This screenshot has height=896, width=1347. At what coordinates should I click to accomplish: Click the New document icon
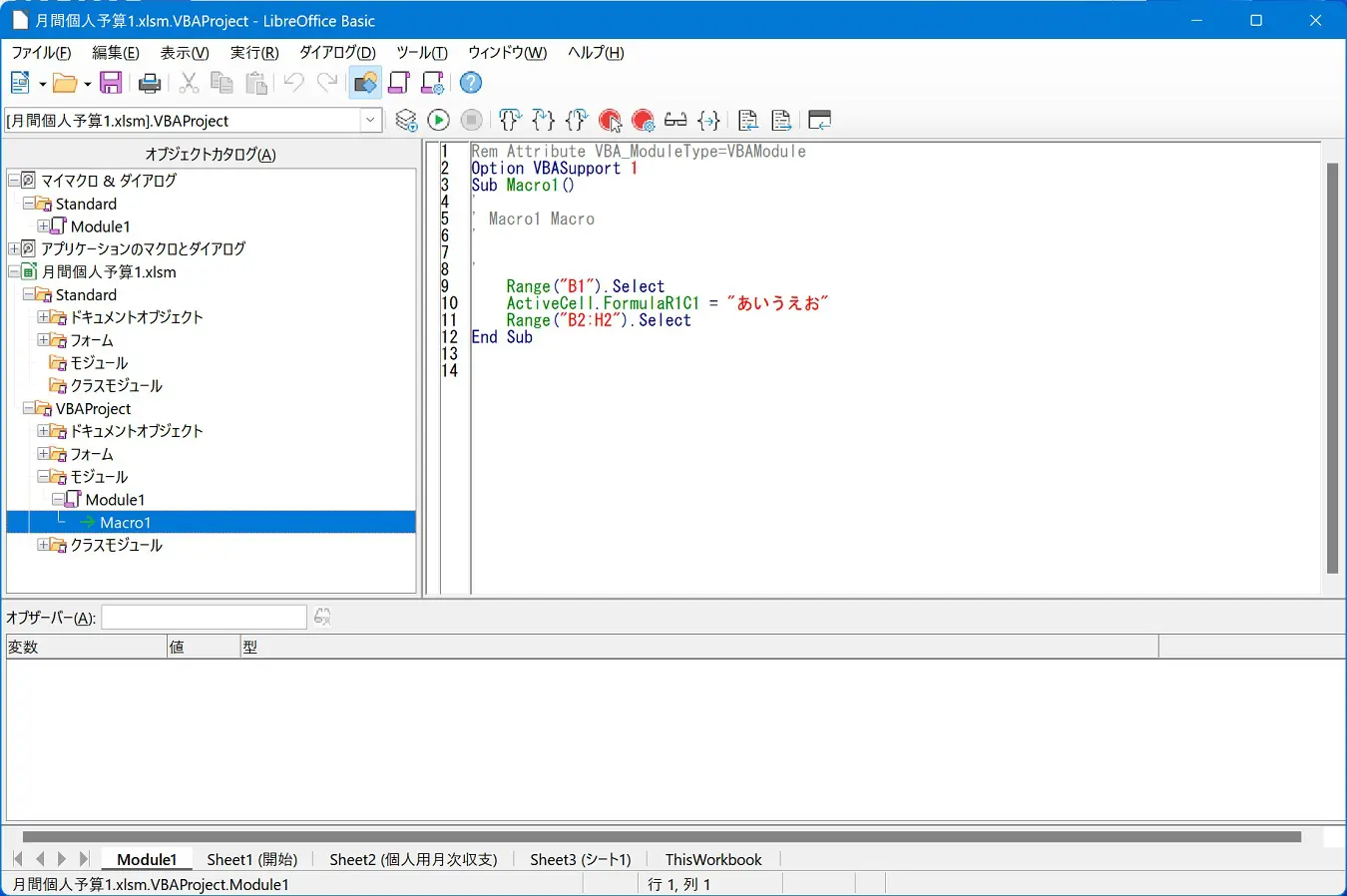(20, 83)
